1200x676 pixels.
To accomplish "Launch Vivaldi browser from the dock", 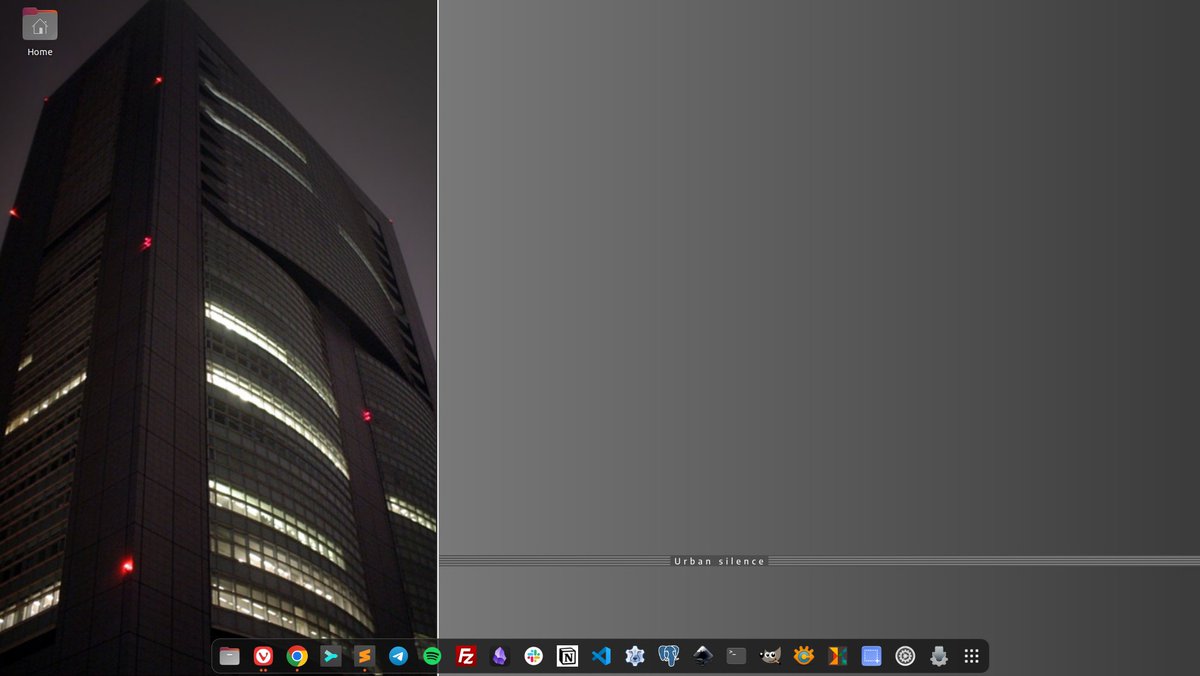I will tap(263, 656).
